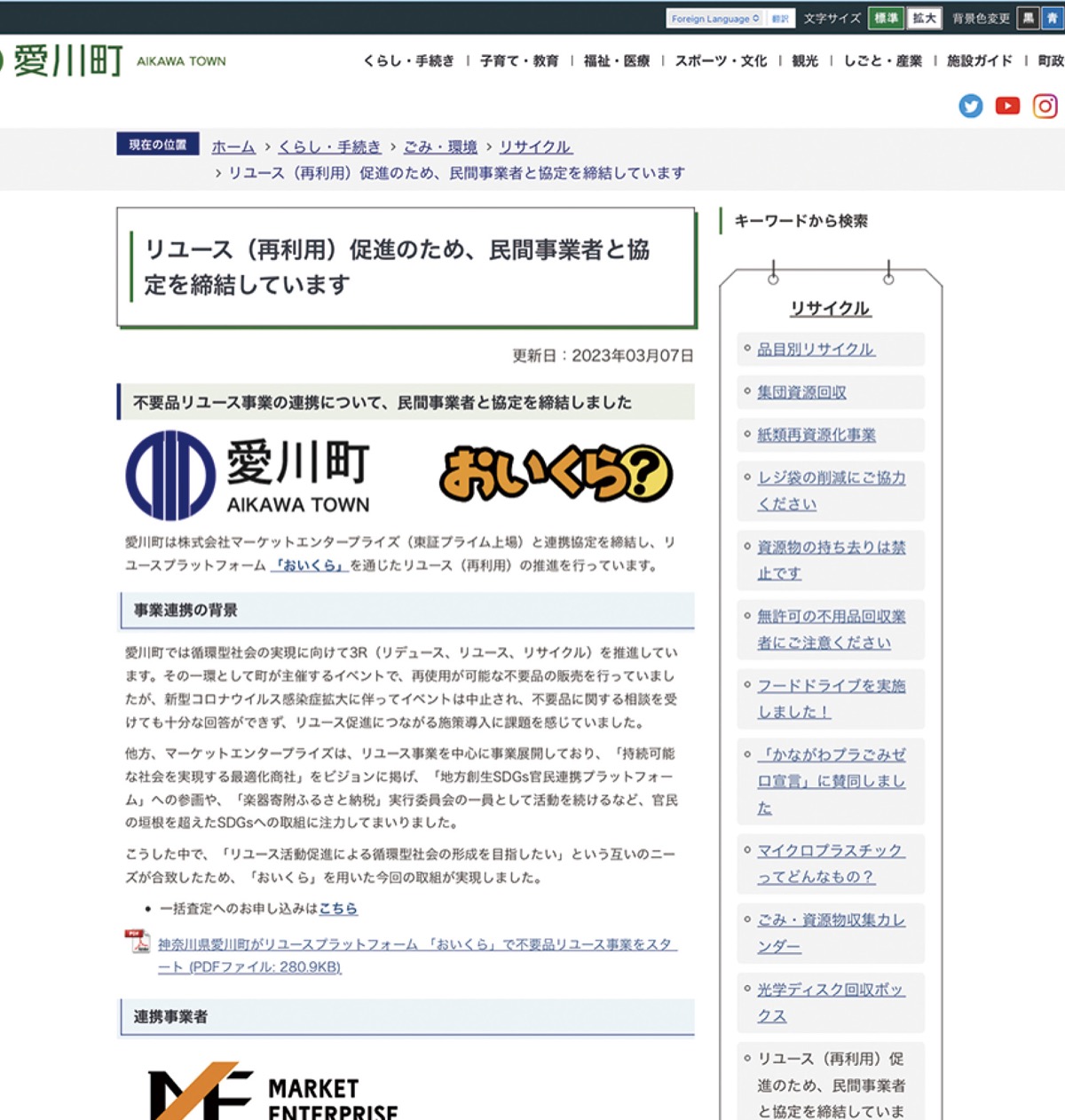Switch background color to 青
The height and width of the screenshot is (1120, 1065).
click(x=1053, y=18)
